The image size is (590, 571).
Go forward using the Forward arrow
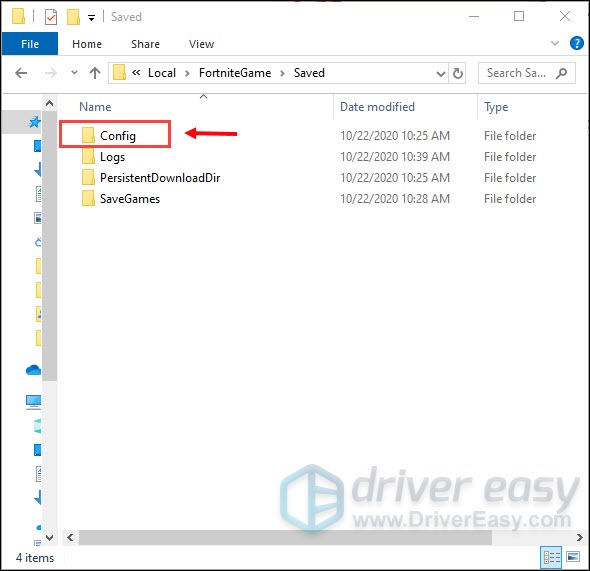pos(50,73)
